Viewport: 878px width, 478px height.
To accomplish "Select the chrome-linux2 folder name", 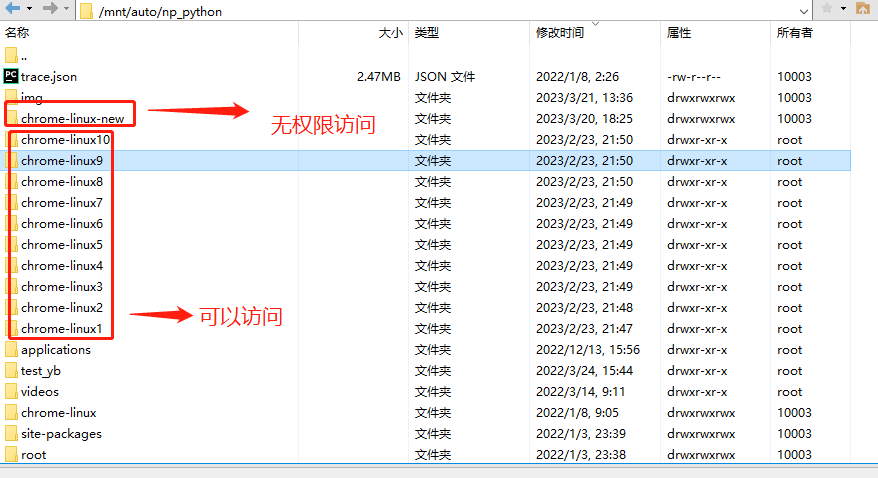I will pyautogui.click(x=62, y=308).
